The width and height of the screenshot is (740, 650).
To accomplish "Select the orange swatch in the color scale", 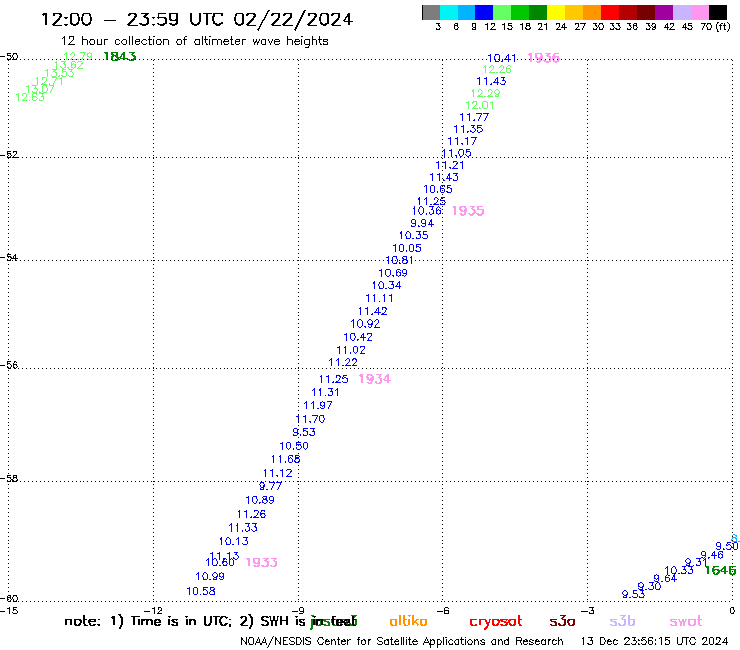I will (592, 12).
